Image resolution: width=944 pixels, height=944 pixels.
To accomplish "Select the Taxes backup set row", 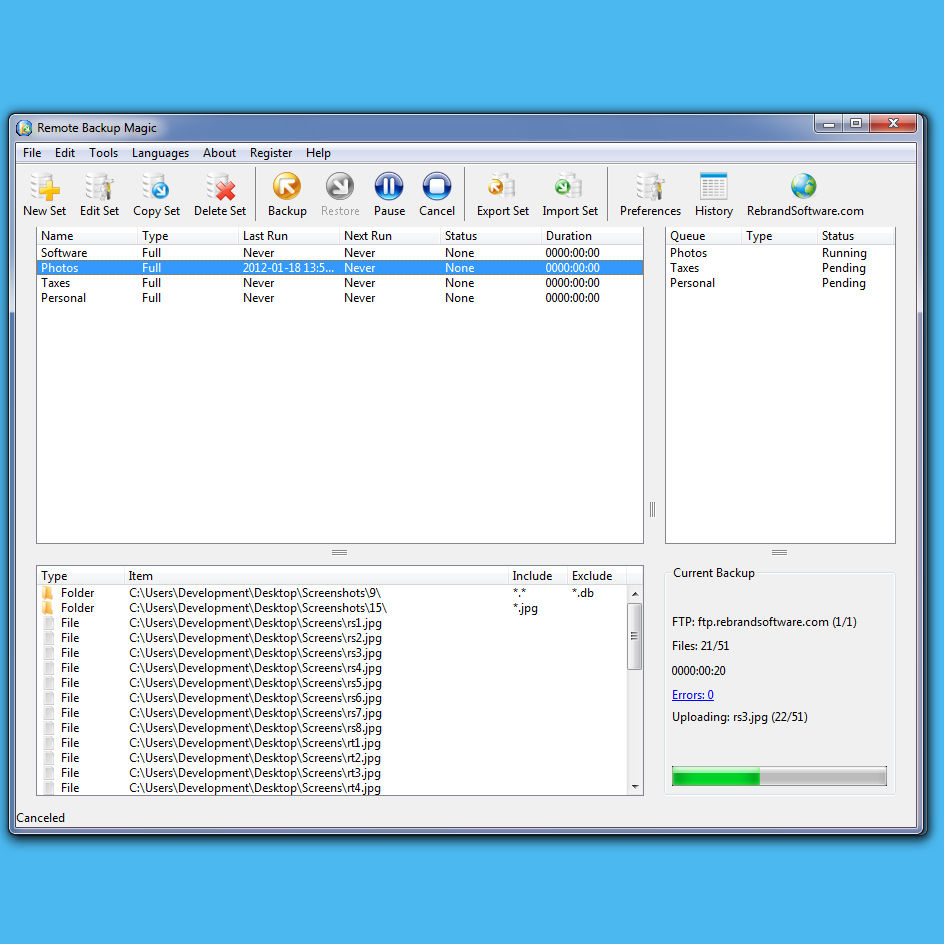I will tap(340, 283).
